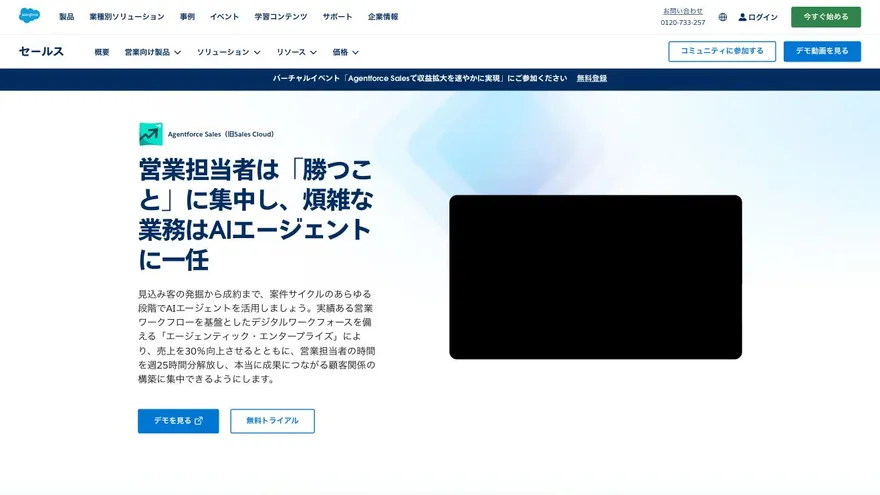Open the 企業情報 menu
Viewport: 880px width, 495px height.
pyautogui.click(x=383, y=17)
